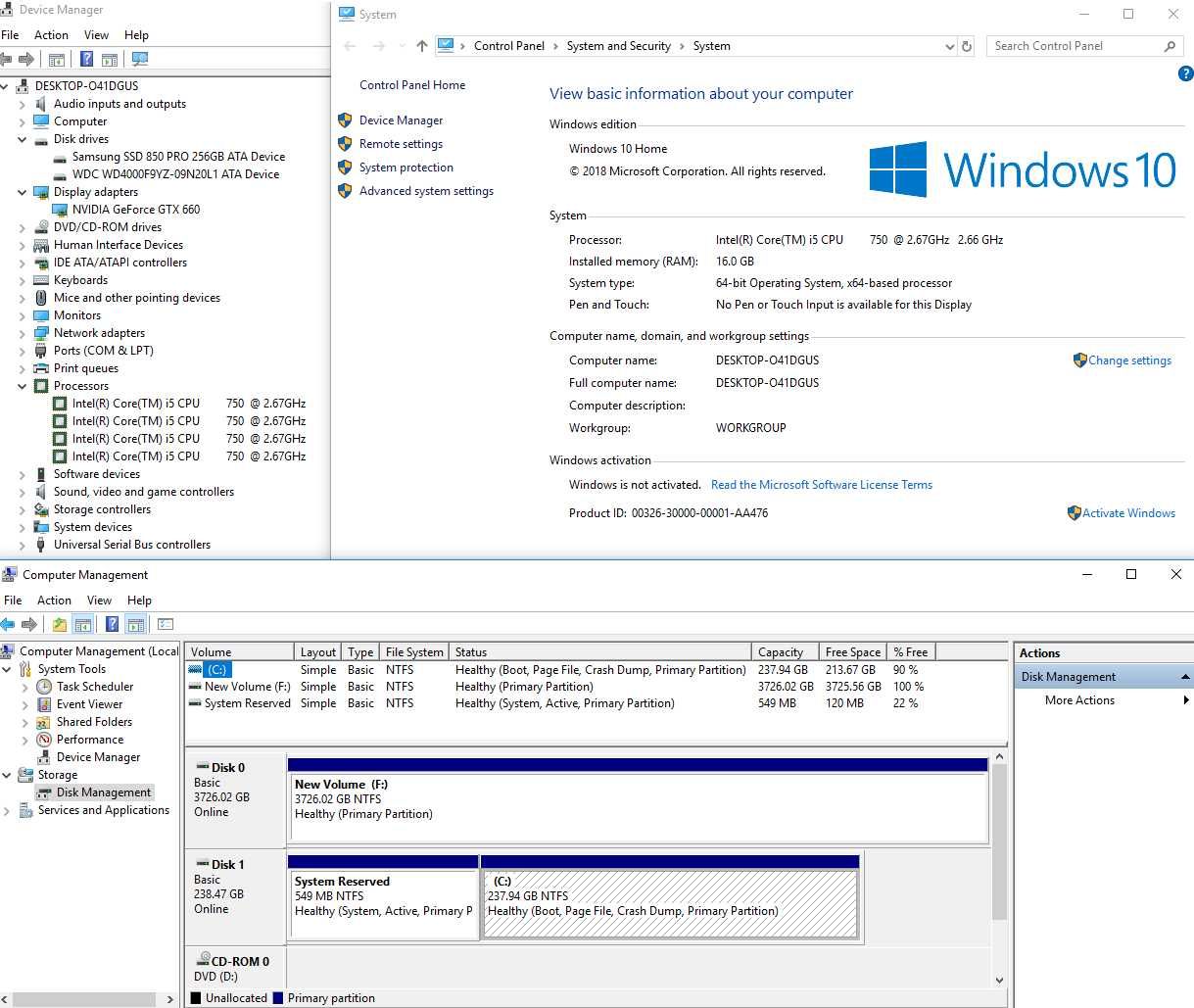
Task: Click the Up folder icon in Computer Management toolbar
Action: coord(60,624)
